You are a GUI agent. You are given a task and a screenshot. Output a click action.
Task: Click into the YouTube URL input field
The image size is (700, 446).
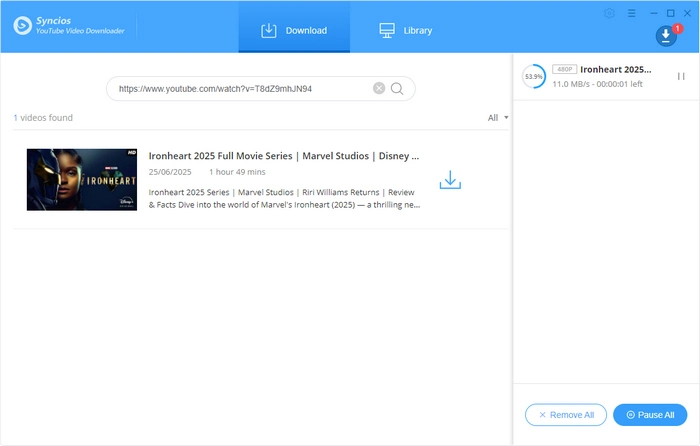pos(240,88)
